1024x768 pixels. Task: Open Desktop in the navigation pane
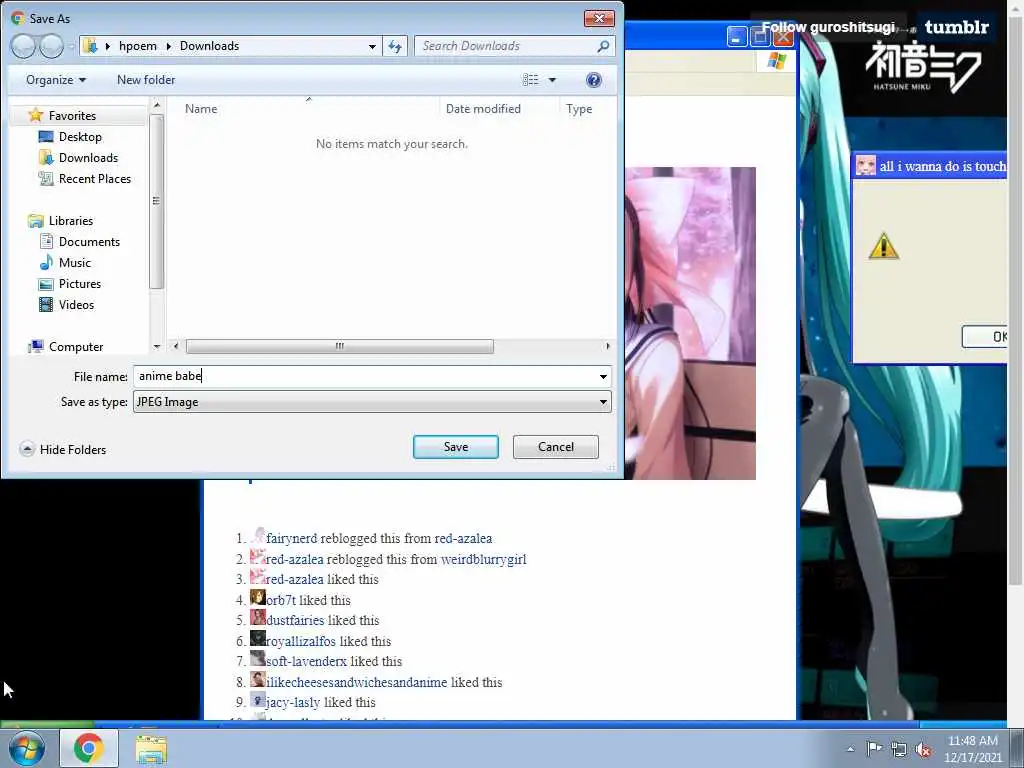tap(80, 136)
